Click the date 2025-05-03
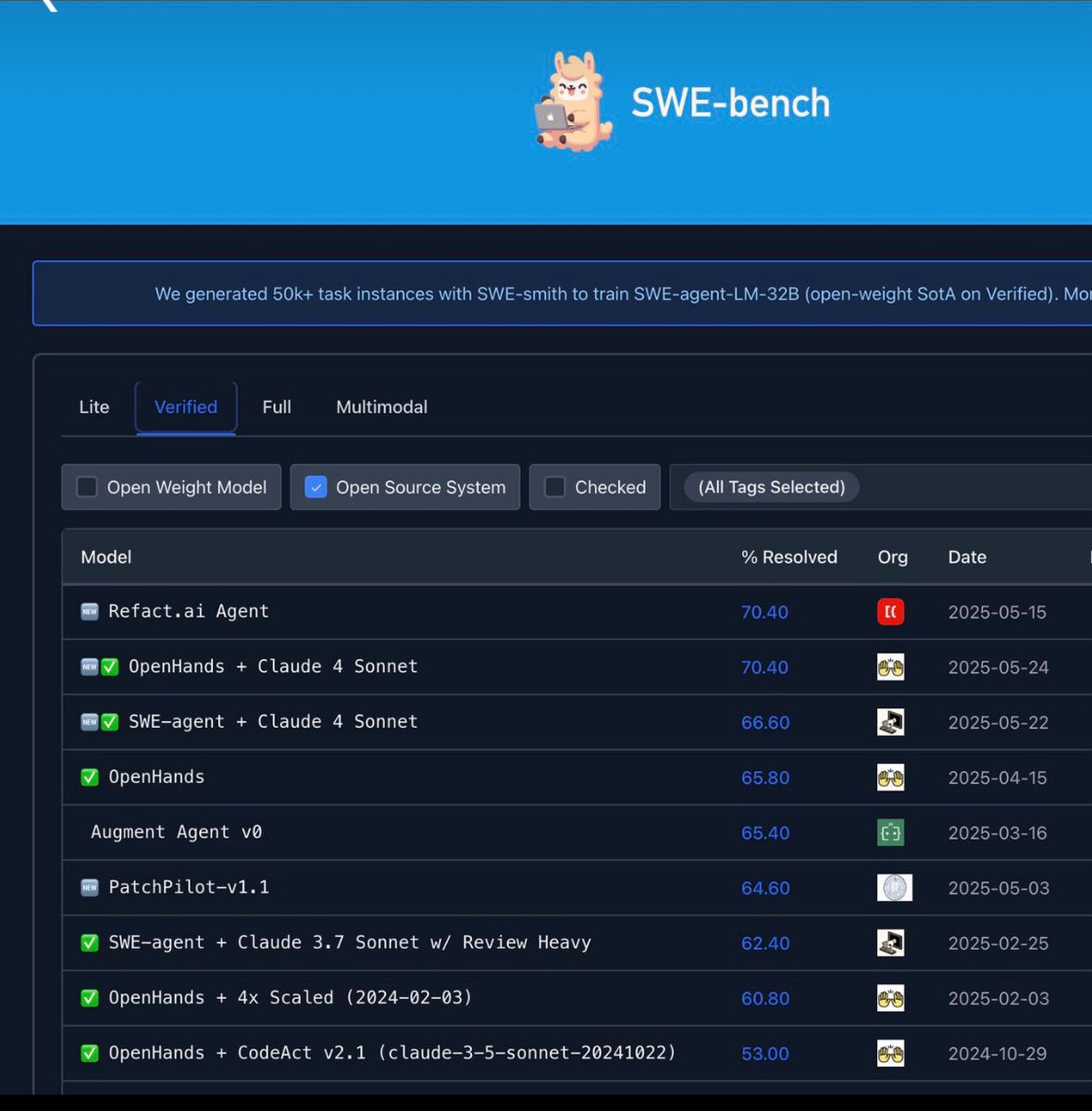Image resolution: width=1092 pixels, height=1111 pixels. tap(999, 888)
